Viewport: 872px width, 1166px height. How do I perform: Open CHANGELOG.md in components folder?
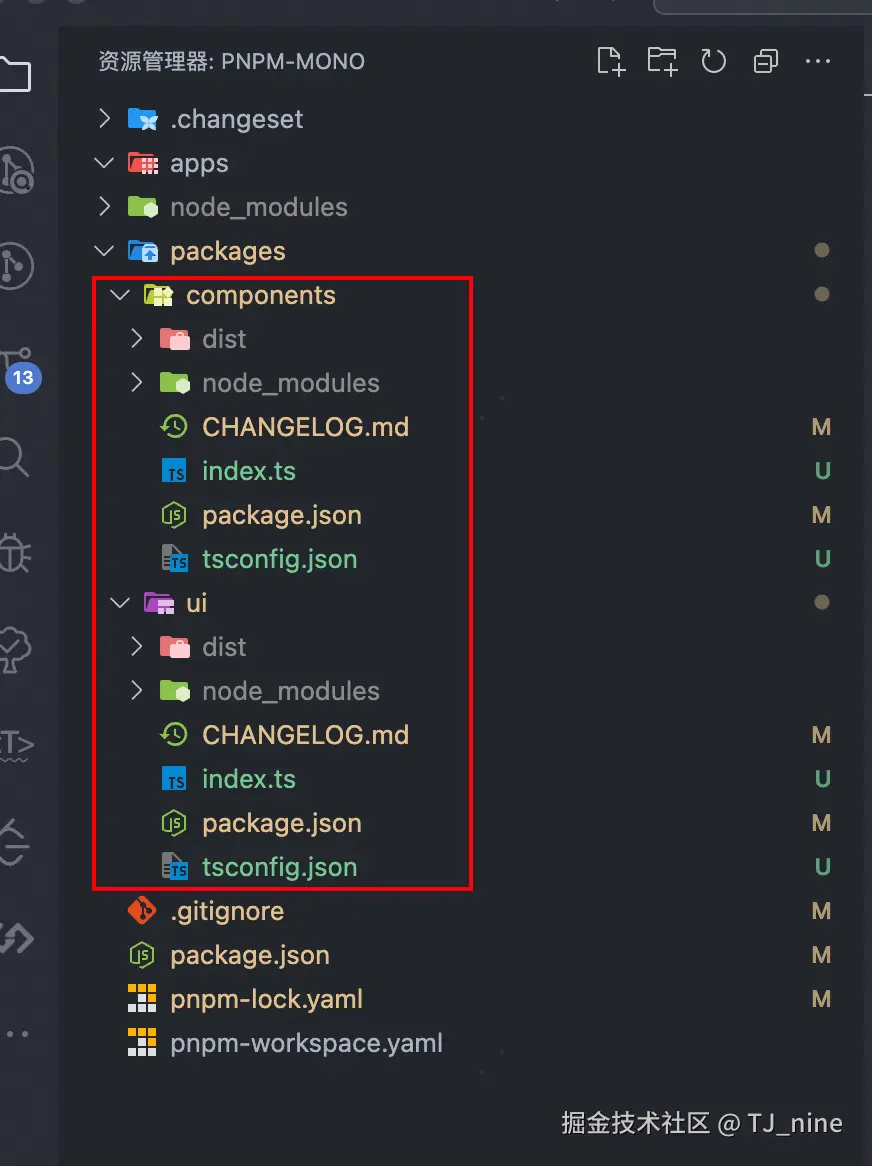click(305, 427)
